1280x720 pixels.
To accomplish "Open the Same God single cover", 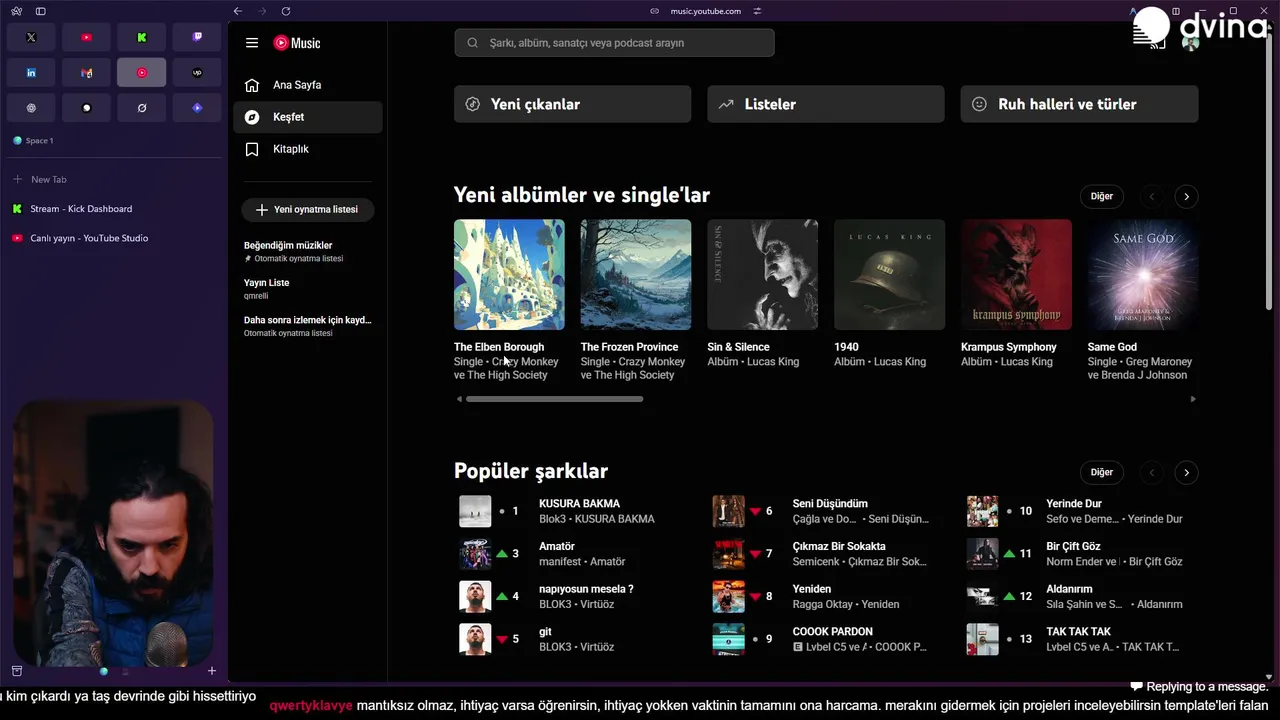I will pos(1143,274).
